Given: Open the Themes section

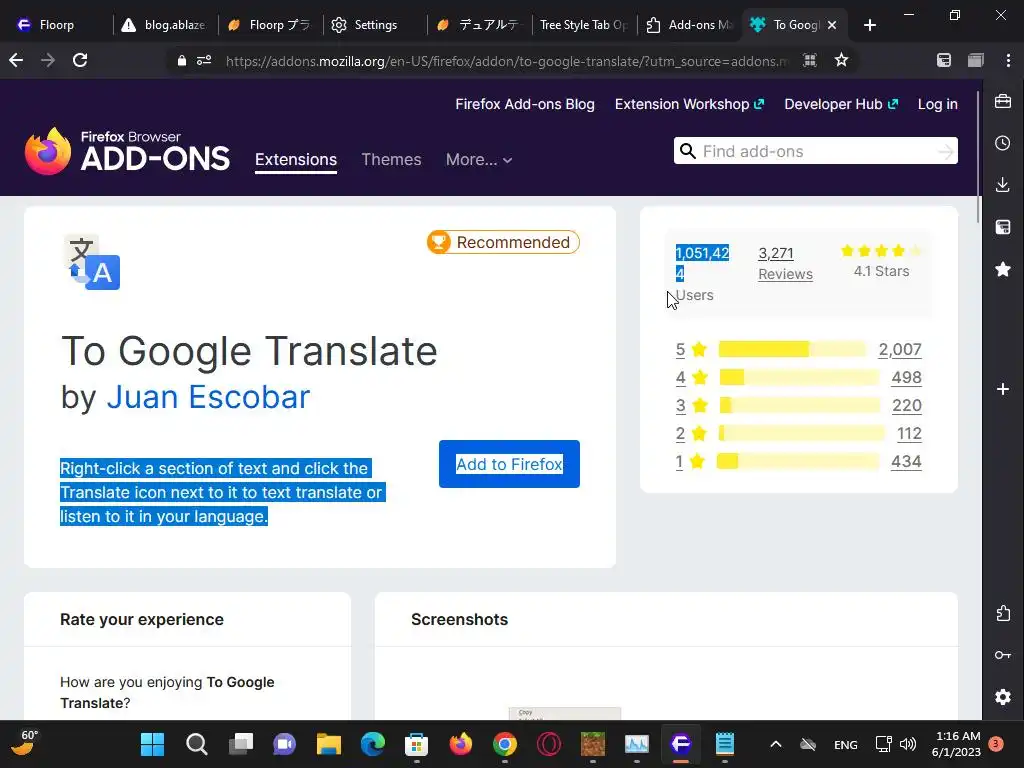Looking at the screenshot, I should pos(391,159).
